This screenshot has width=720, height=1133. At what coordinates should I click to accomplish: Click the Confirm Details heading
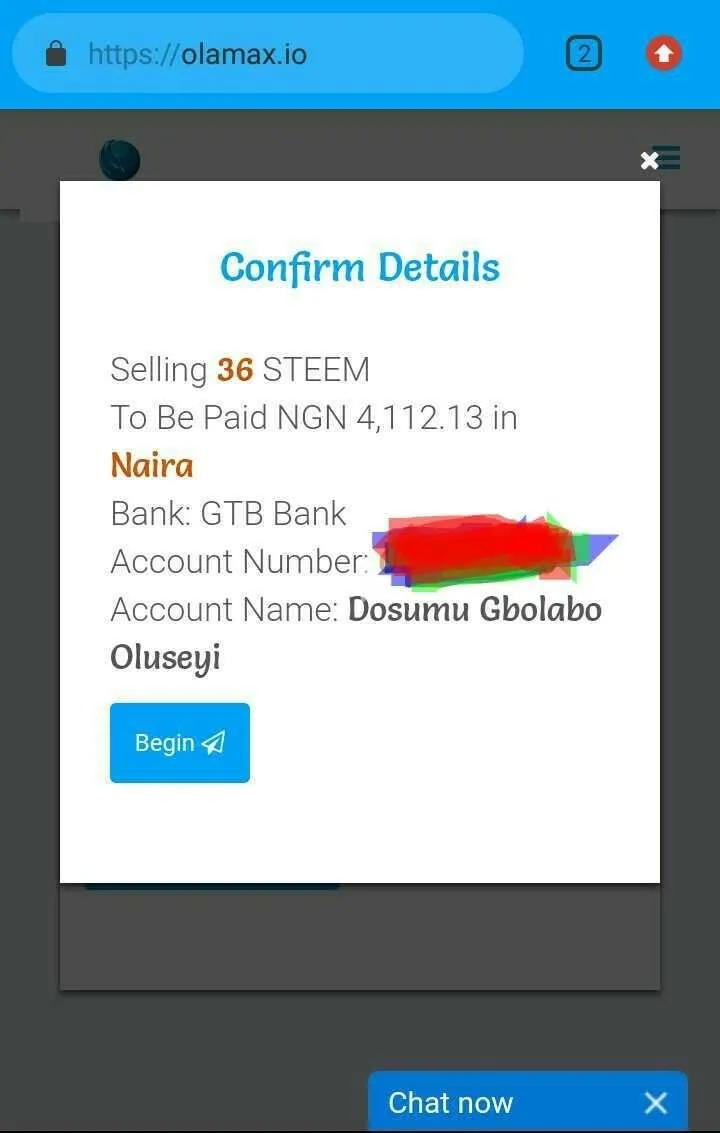pyautogui.click(x=360, y=267)
